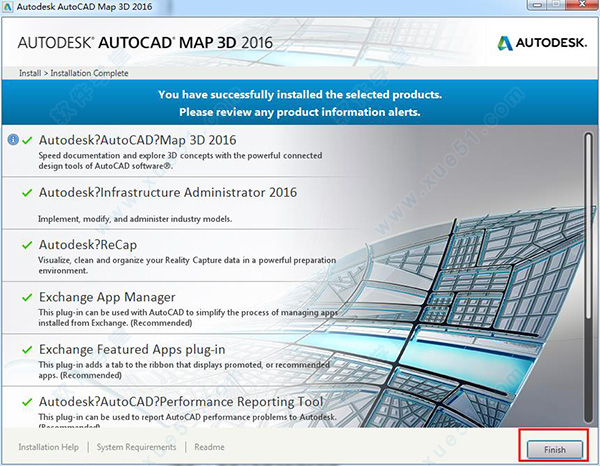Click the window title "Autodesk AutoCAD Map 3D 2016"
This screenshot has width=600, height=466.
[84, 7]
